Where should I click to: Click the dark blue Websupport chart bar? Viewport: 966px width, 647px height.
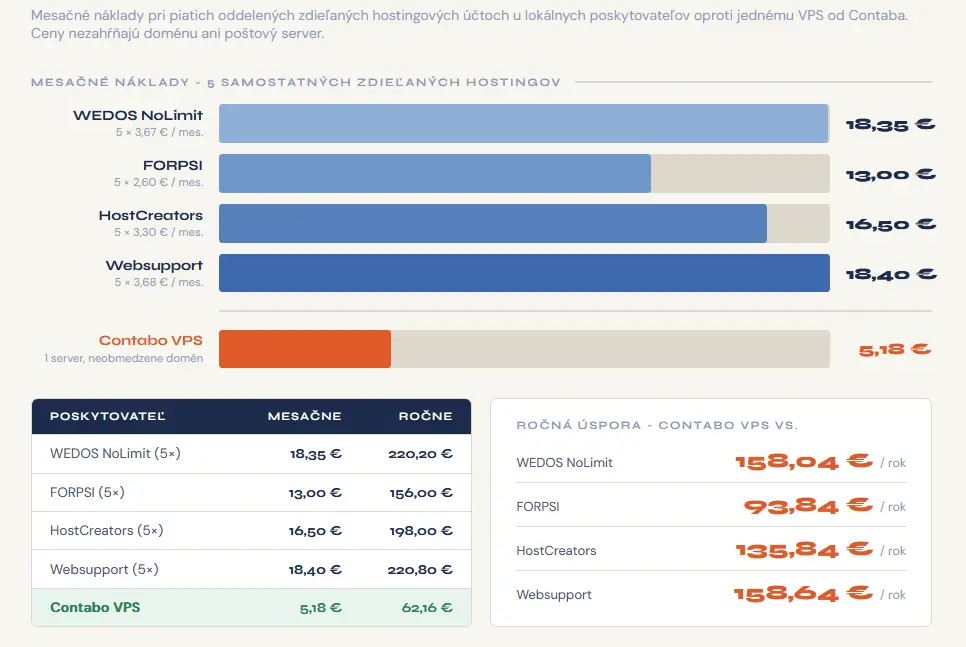coord(524,273)
